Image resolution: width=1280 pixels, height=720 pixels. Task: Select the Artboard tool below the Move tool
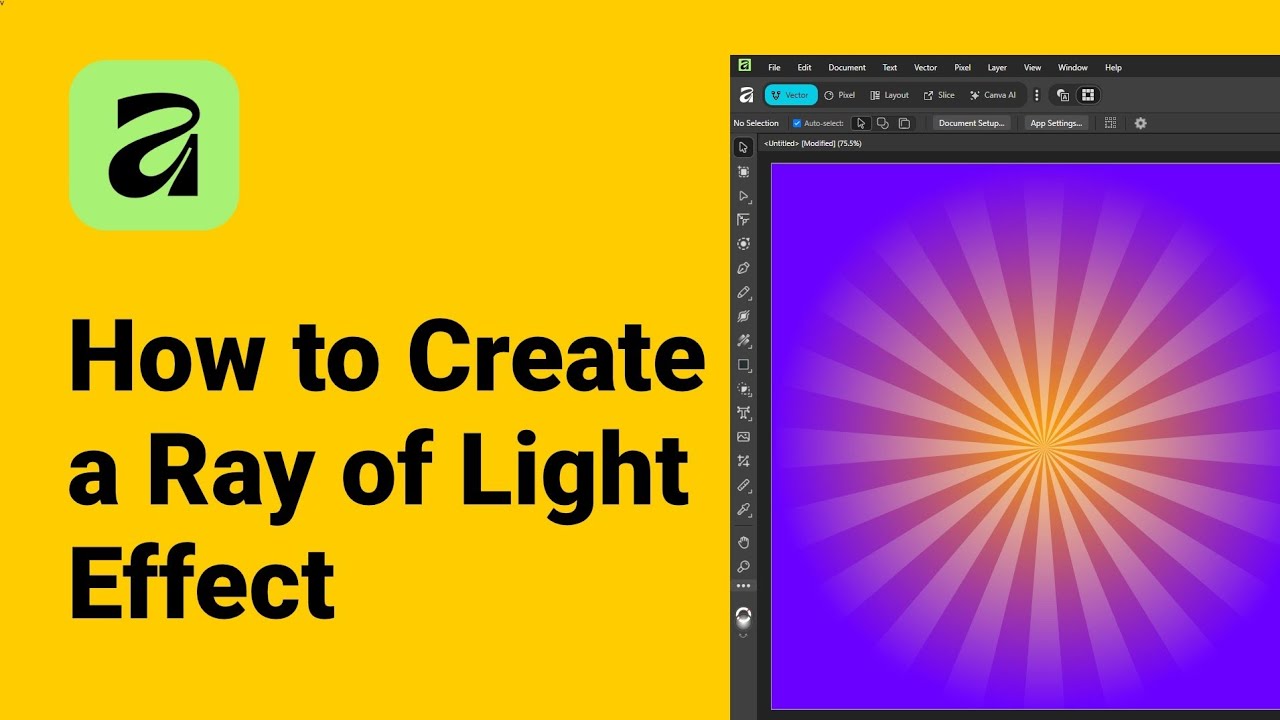pos(743,172)
